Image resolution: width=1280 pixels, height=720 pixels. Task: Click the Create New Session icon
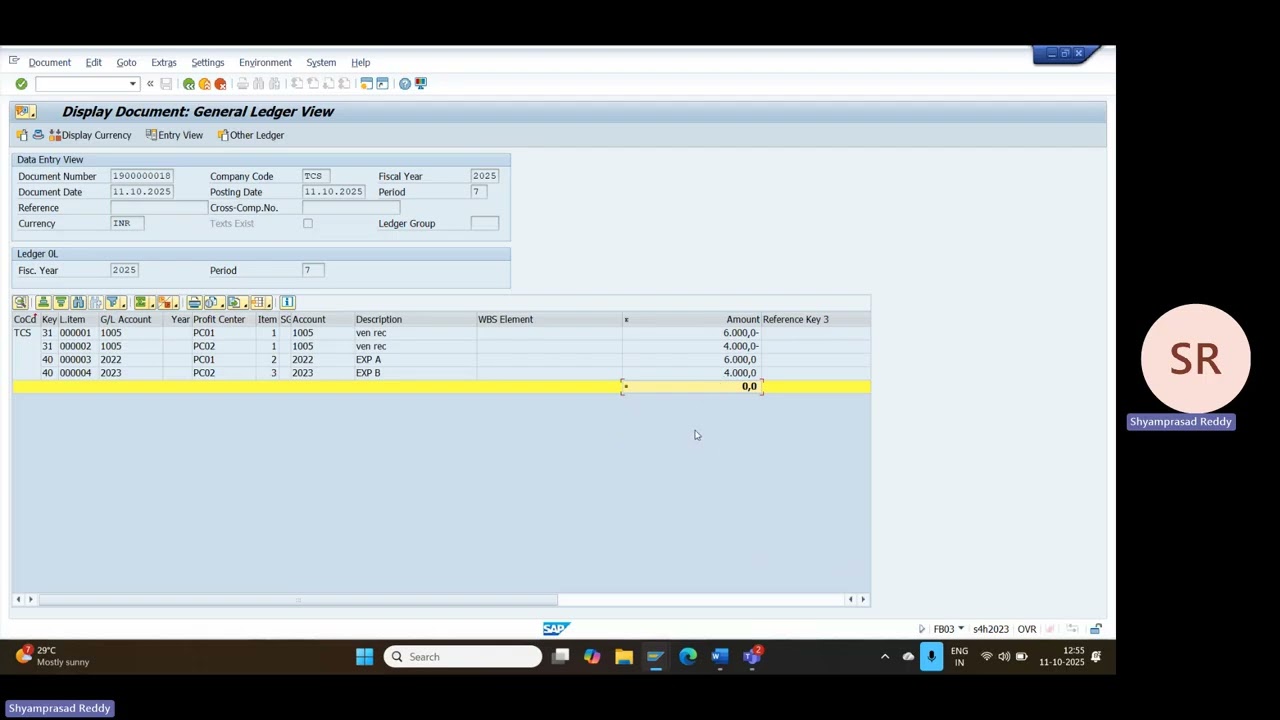pos(366,84)
